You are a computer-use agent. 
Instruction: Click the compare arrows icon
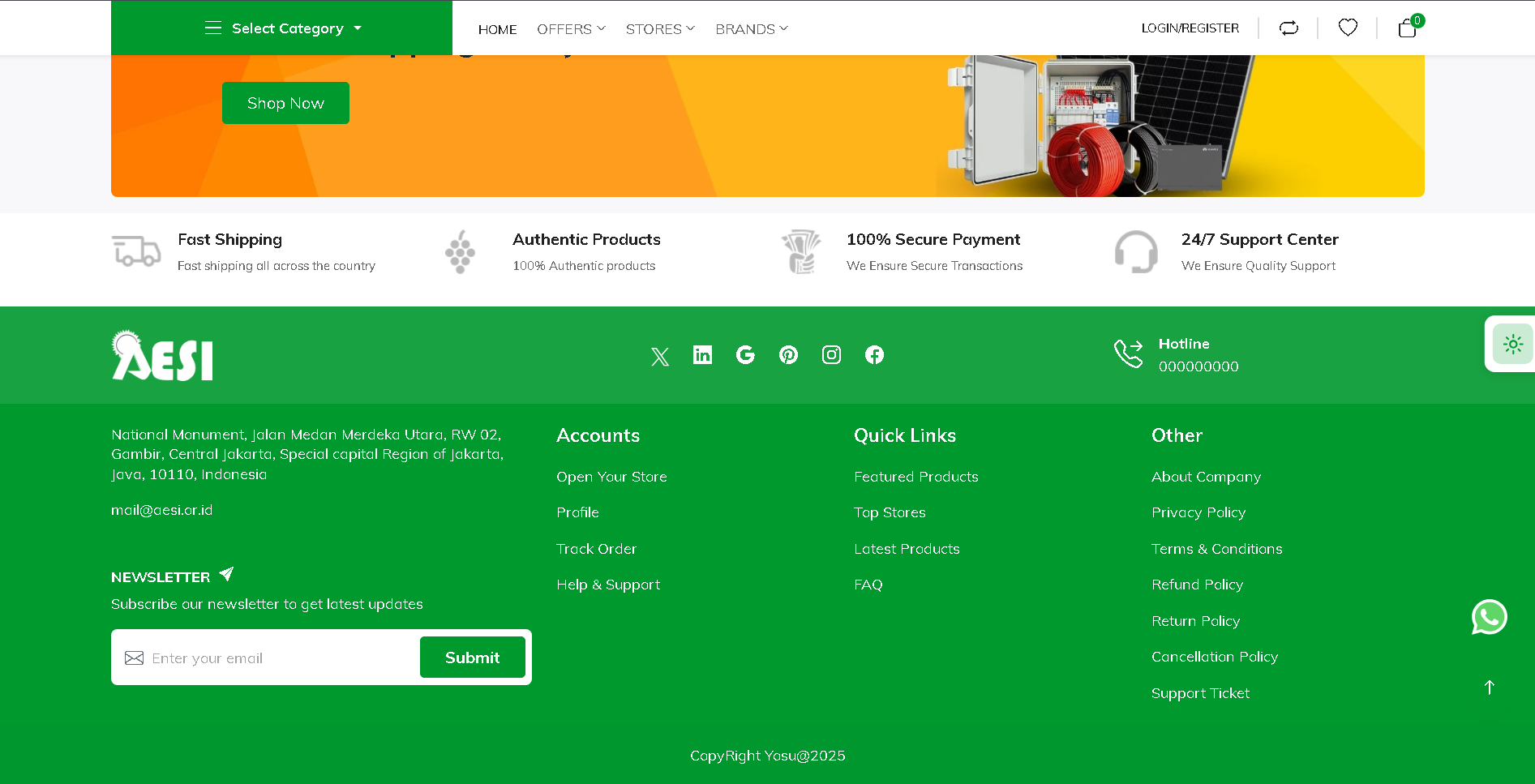(x=1288, y=28)
